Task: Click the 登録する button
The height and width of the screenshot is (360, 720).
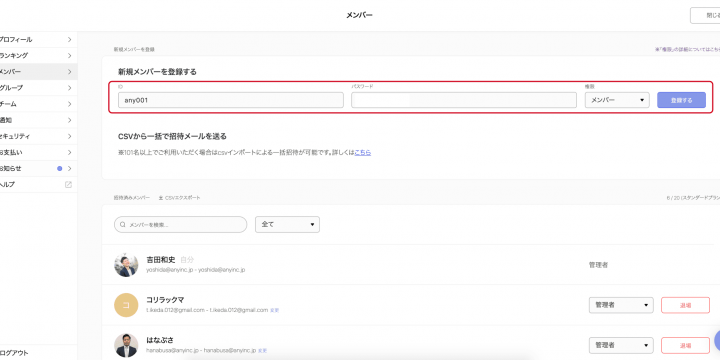Action: tap(681, 100)
